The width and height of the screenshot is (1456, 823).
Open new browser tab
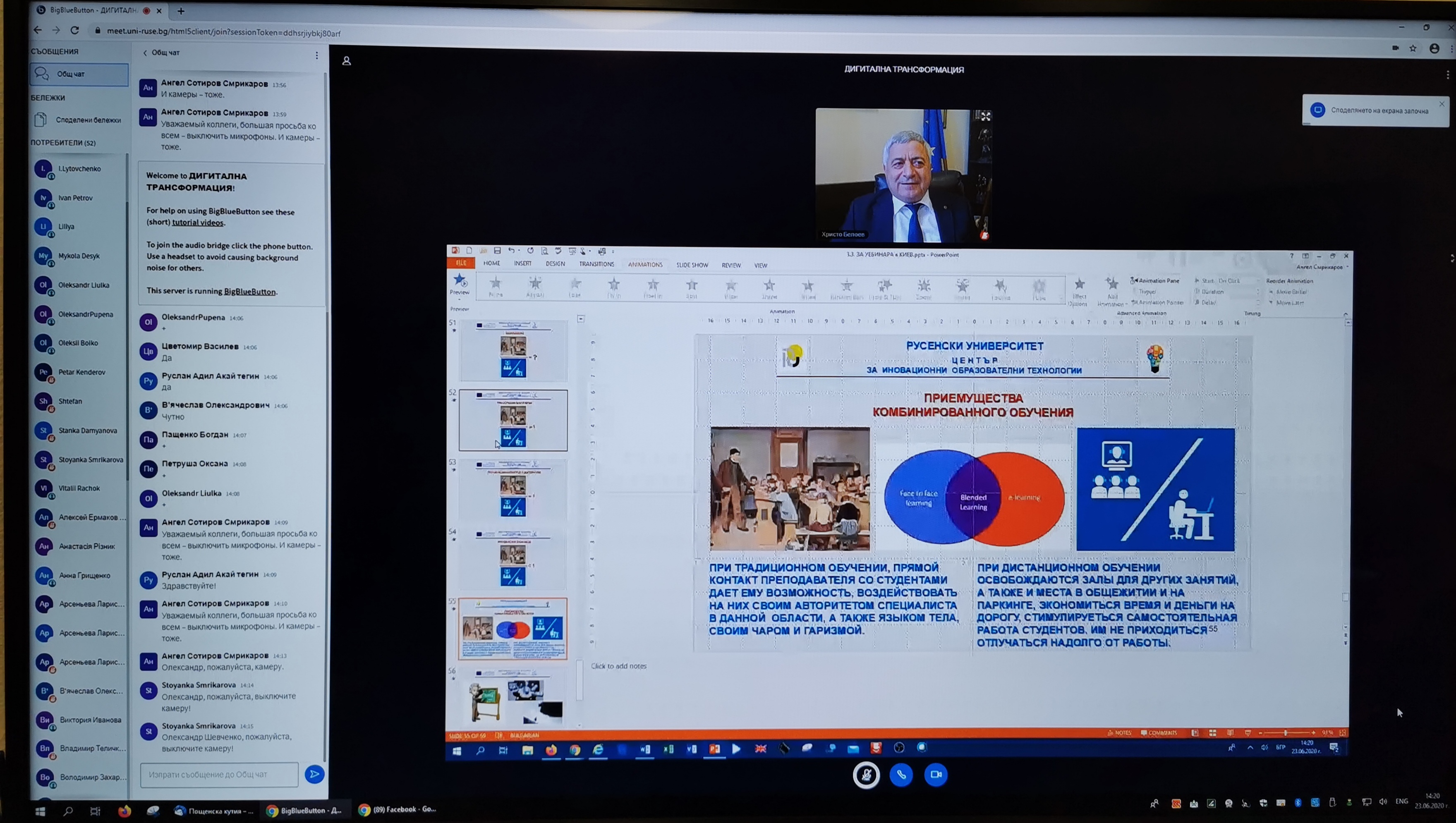point(181,11)
